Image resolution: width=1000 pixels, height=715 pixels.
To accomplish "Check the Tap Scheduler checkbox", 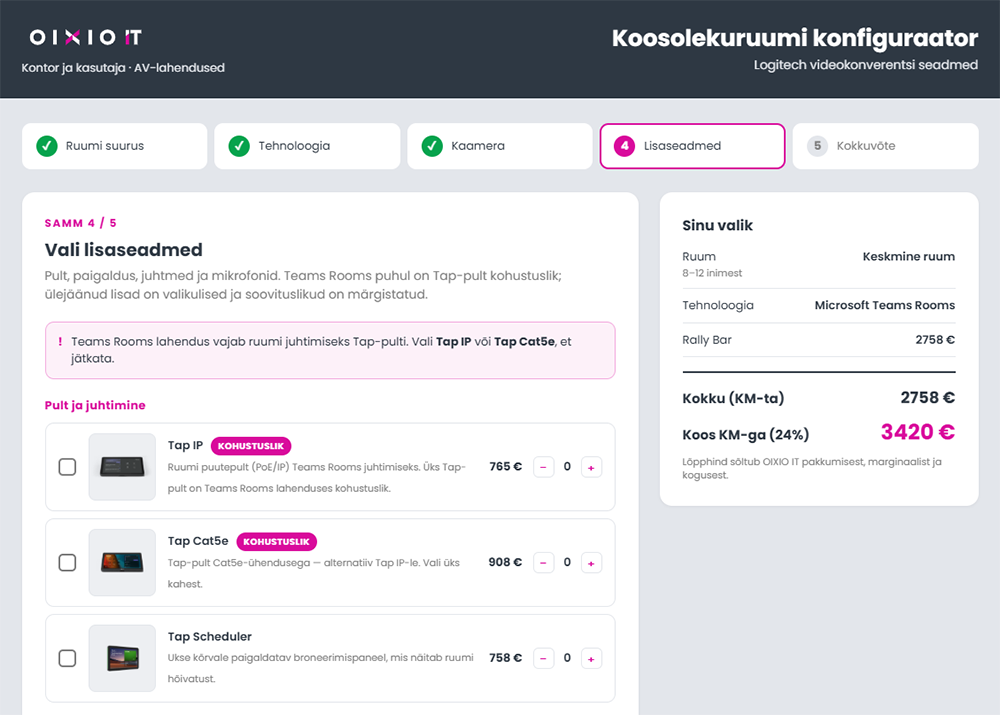I will point(67,658).
